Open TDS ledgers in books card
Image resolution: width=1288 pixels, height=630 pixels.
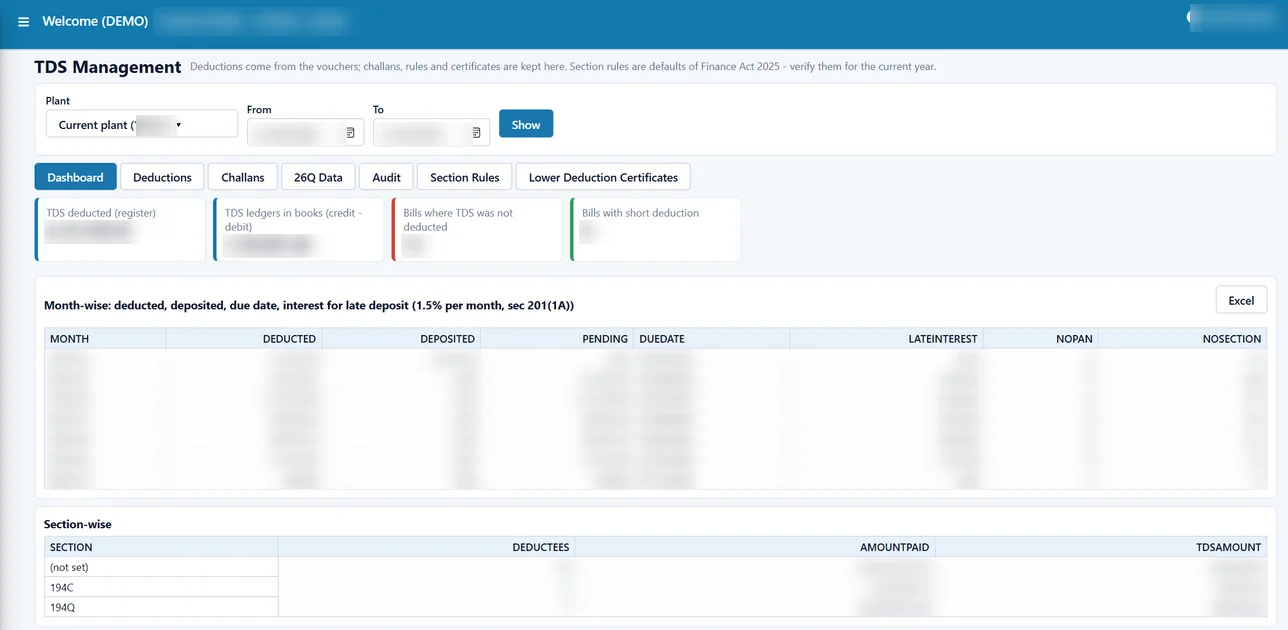click(298, 229)
